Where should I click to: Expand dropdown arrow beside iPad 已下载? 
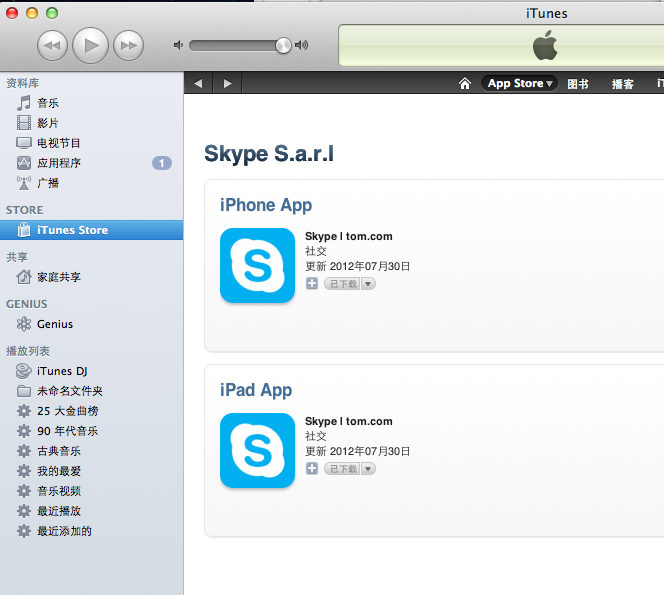pos(368,469)
